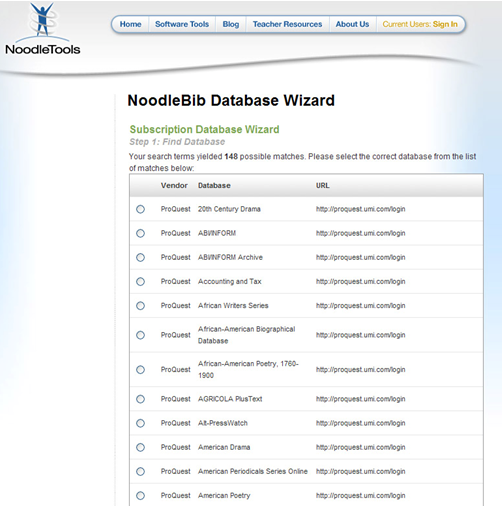Click ProQuest vendor in the AGRICOLA PlusText row
The width and height of the screenshot is (502, 506).
tap(176, 399)
